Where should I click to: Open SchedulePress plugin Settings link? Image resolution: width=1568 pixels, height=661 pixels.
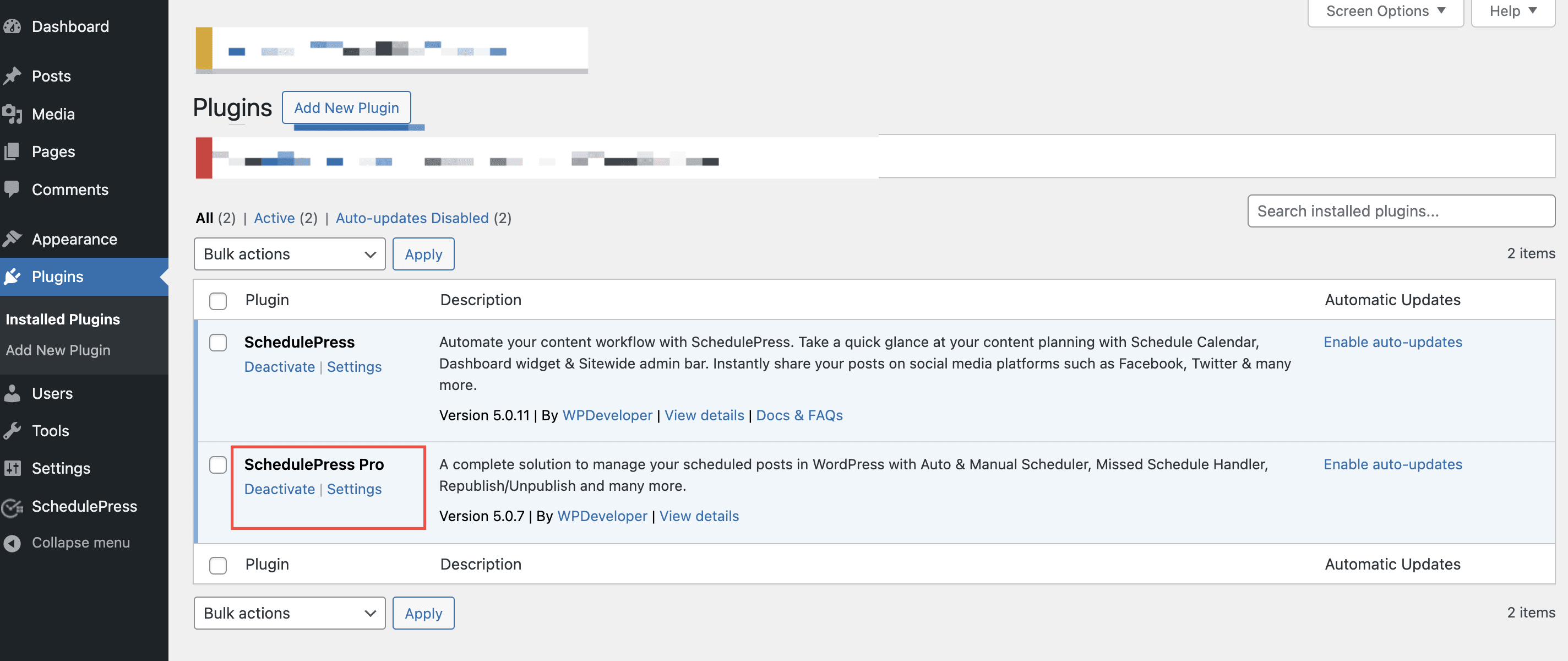pos(354,367)
